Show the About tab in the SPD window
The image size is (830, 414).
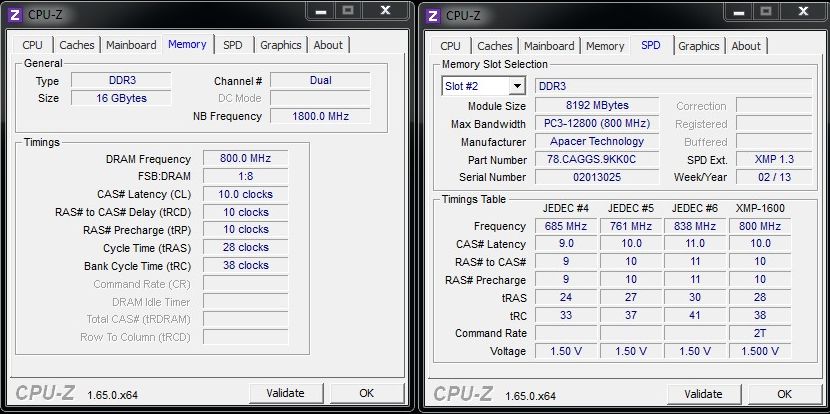tap(746, 46)
